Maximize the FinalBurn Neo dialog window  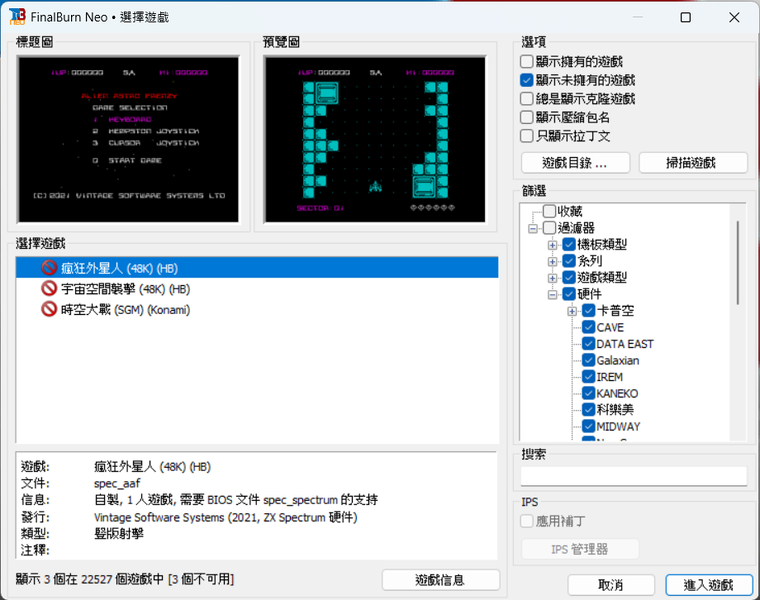pos(685,17)
